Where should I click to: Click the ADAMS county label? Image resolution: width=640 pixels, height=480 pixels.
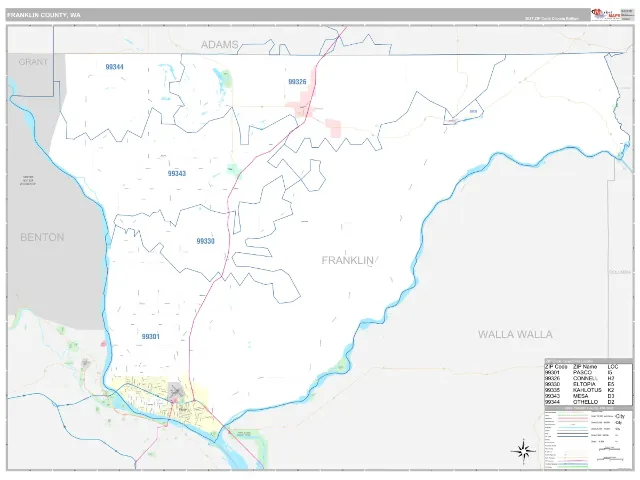pyautogui.click(x=220, y=44)
